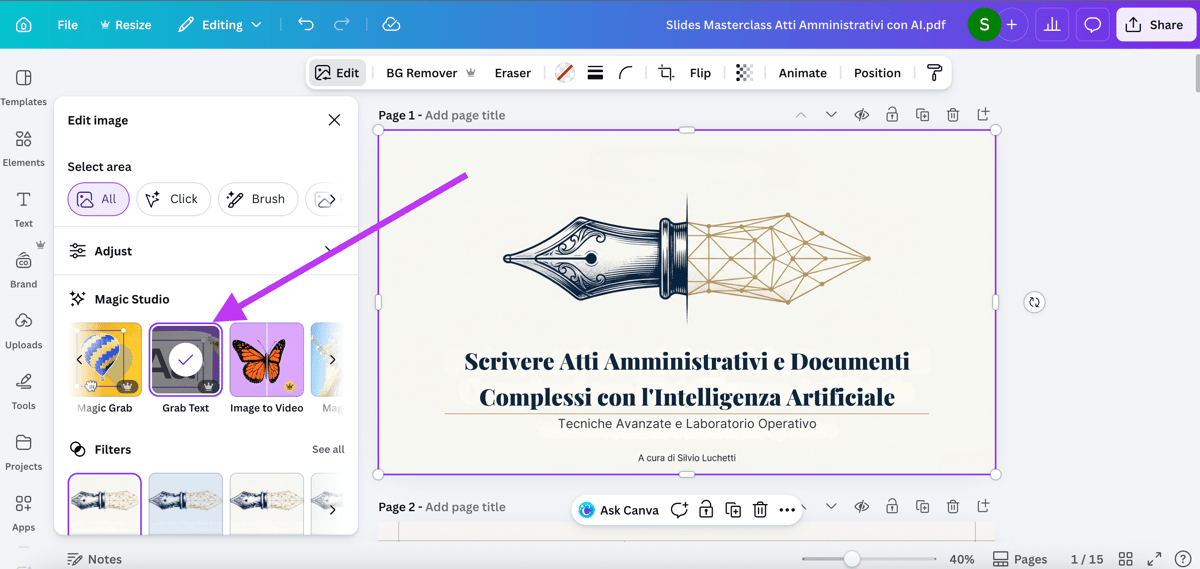Image resolution: width=1200 pixels, height=569 pixels.
Task: Delete Page 1 with trash icon
Action: (x=953, y=115)
